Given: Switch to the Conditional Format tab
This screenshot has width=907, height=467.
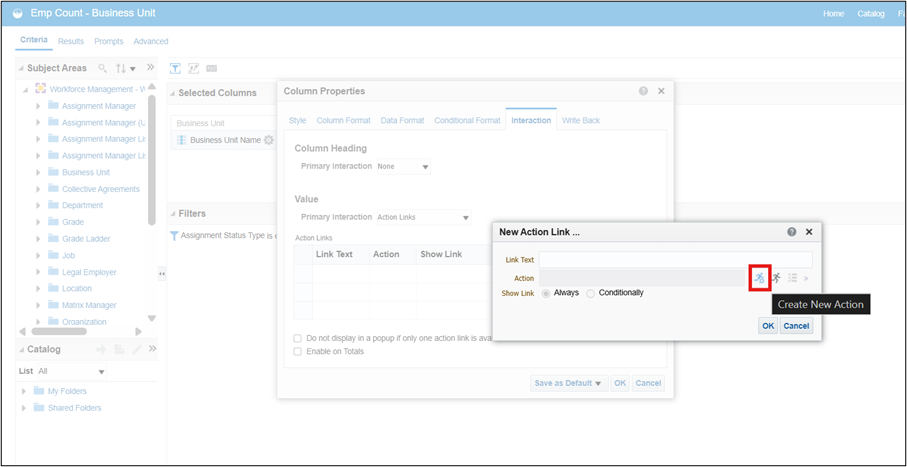Looking at the screenshot, I should coord(466,120).
